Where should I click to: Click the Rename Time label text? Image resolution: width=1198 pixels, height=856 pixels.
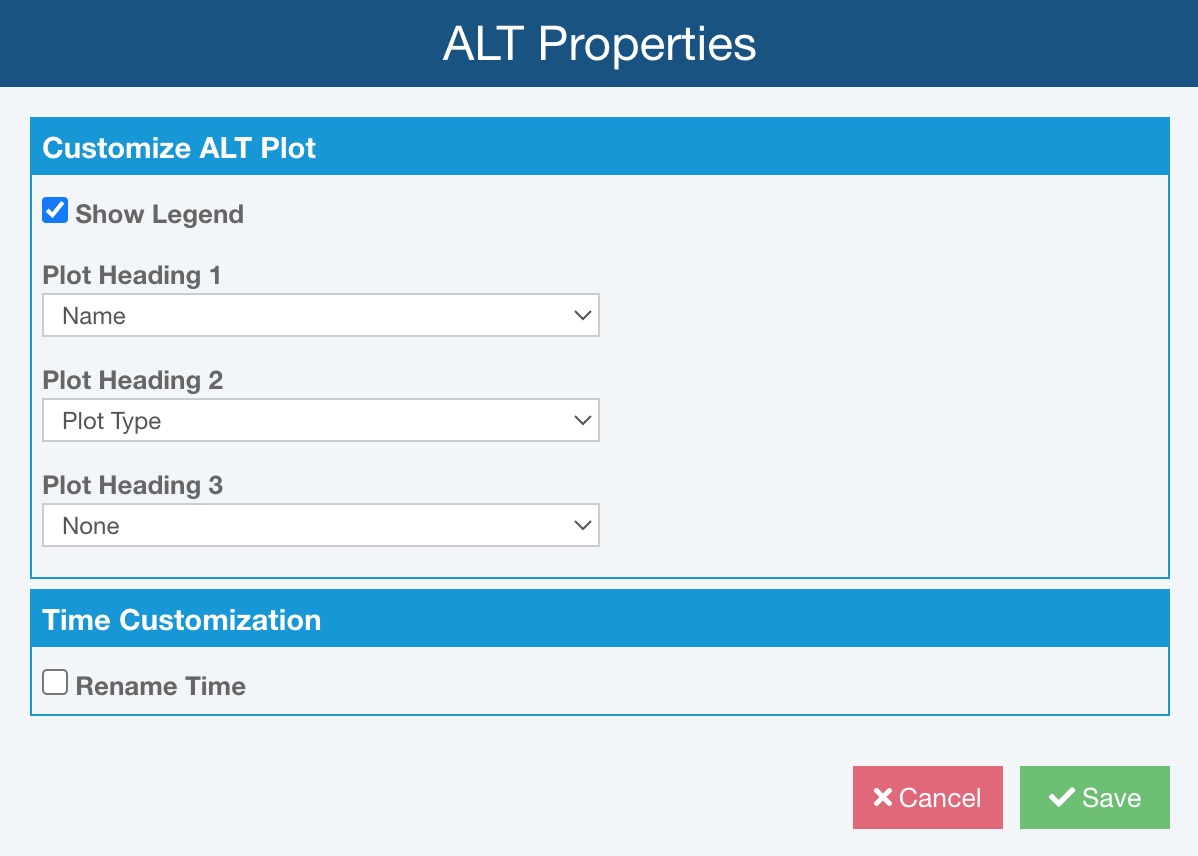[160, 686]
